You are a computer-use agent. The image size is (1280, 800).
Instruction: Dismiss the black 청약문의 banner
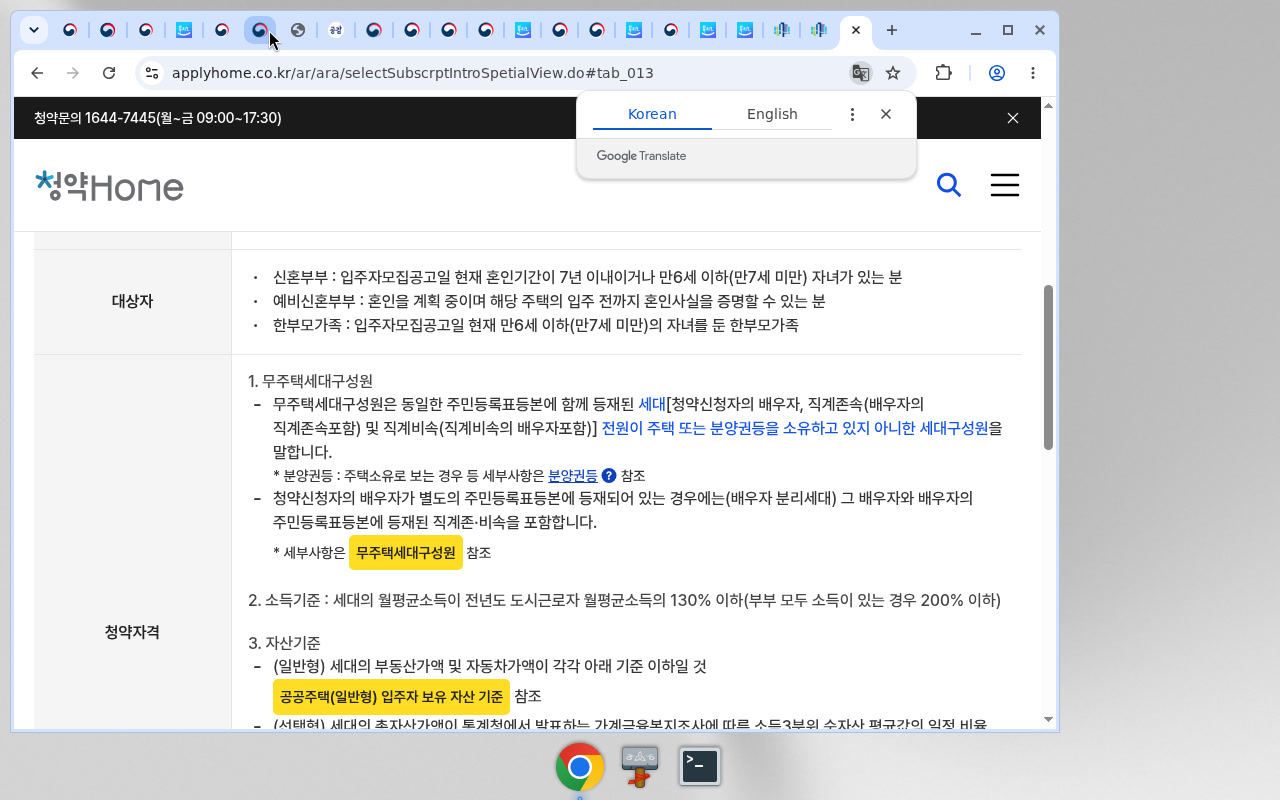(1013, 118)
